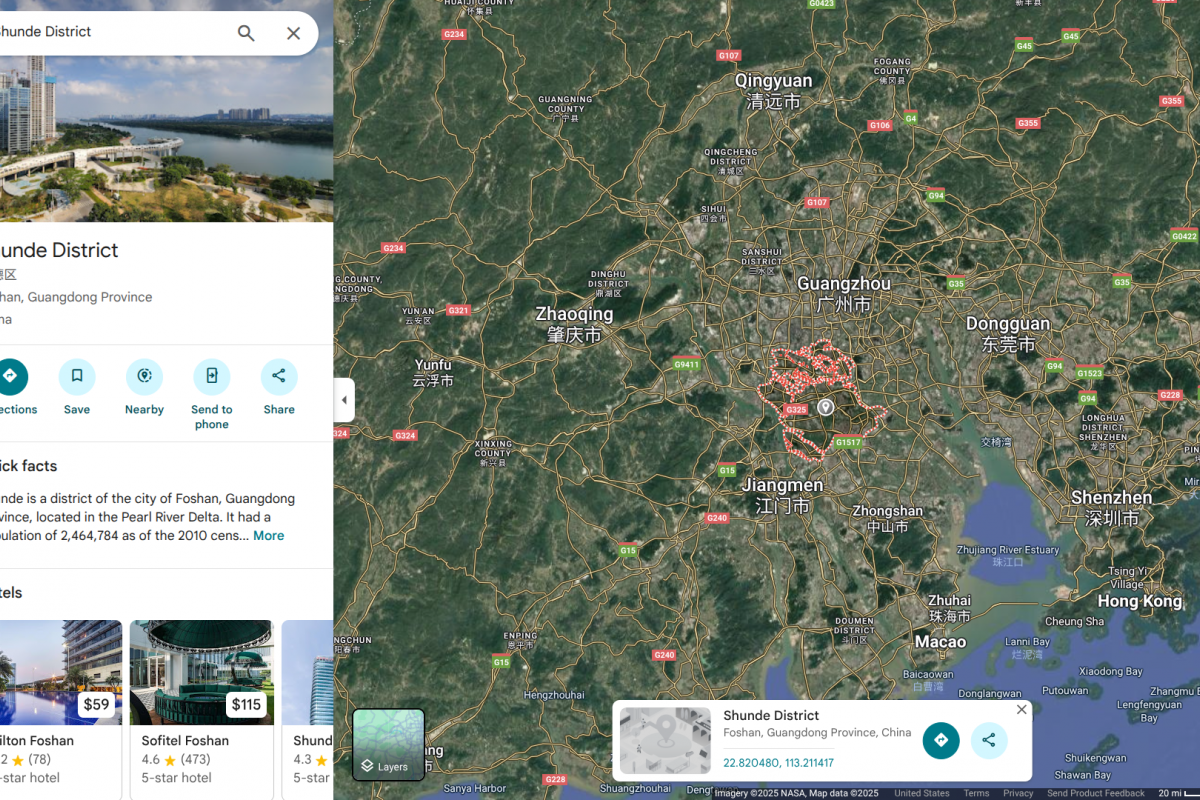
Task: Open the Send Product Feedback link
Action: (1096, 793)
